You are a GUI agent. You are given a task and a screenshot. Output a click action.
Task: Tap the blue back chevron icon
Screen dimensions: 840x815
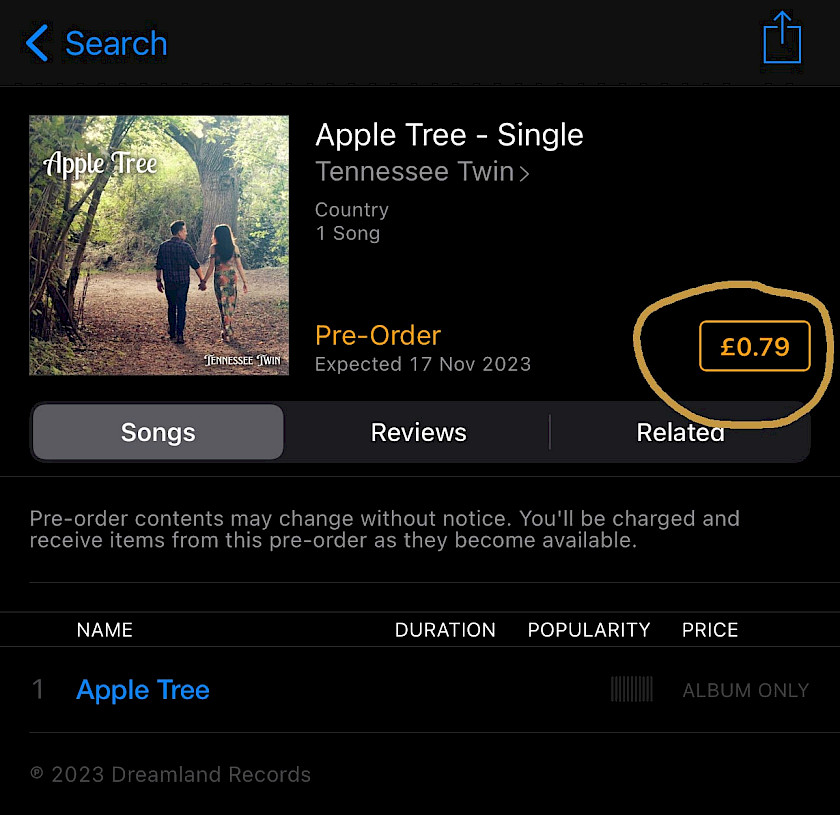pyautogui.click(x=37, y=43)
